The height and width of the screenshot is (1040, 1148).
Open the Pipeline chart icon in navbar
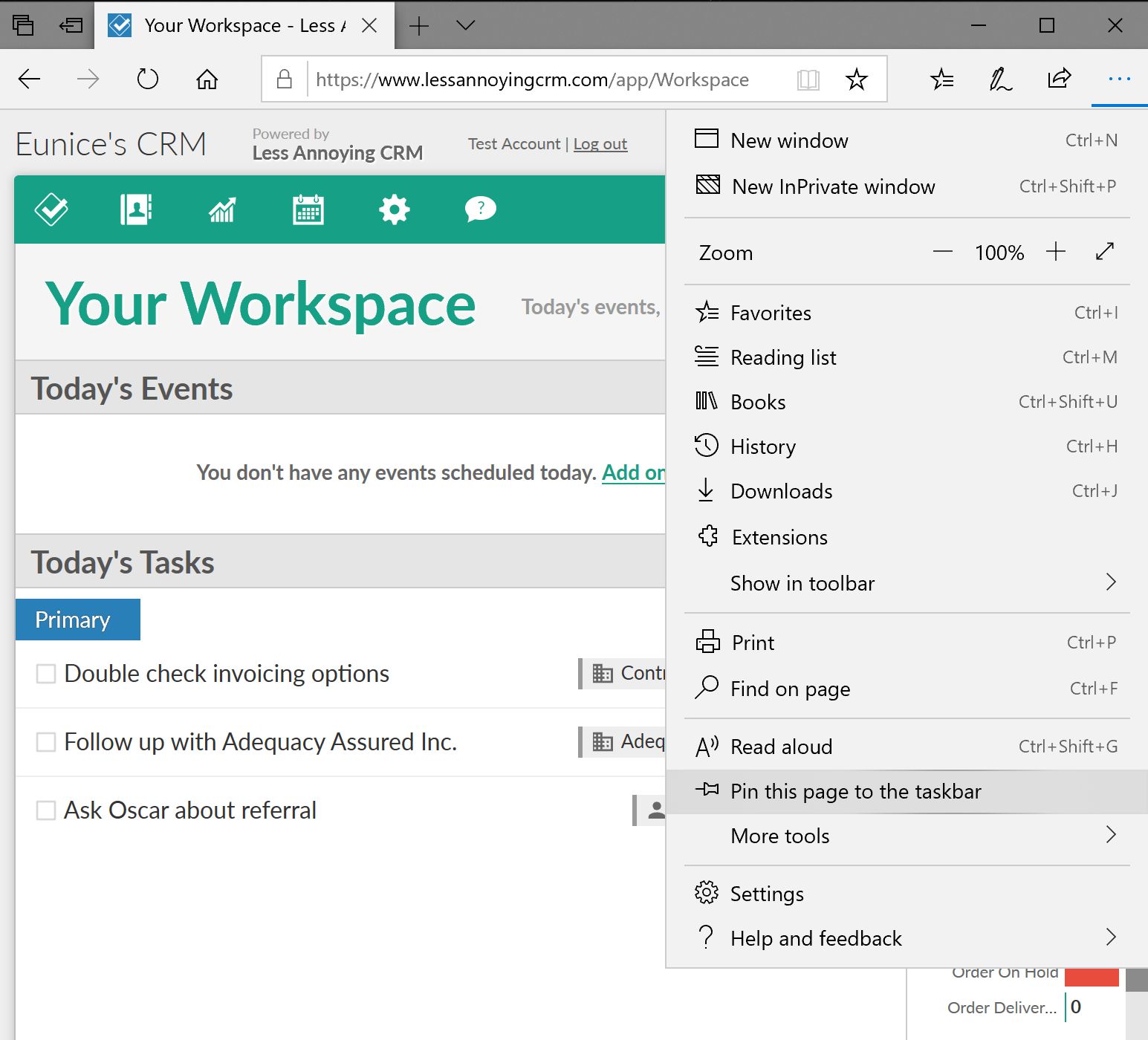[x=222, y=209]
